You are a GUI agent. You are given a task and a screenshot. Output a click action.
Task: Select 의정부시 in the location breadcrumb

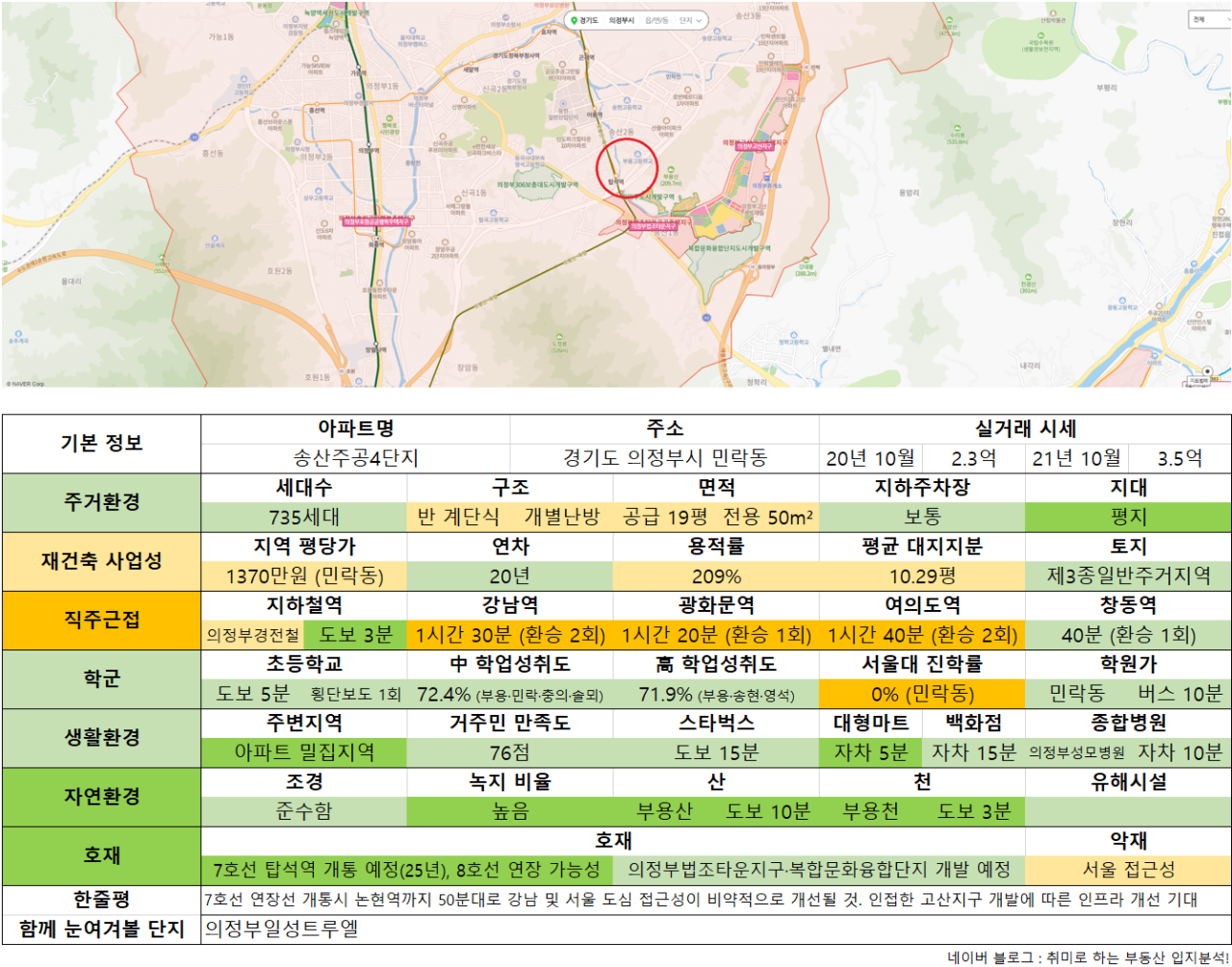(x=622, y=20)
